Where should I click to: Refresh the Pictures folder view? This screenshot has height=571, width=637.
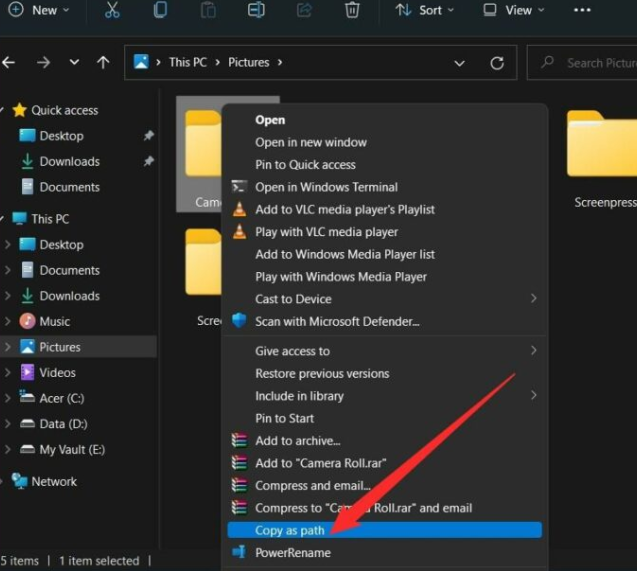click(x=497, y=63)
